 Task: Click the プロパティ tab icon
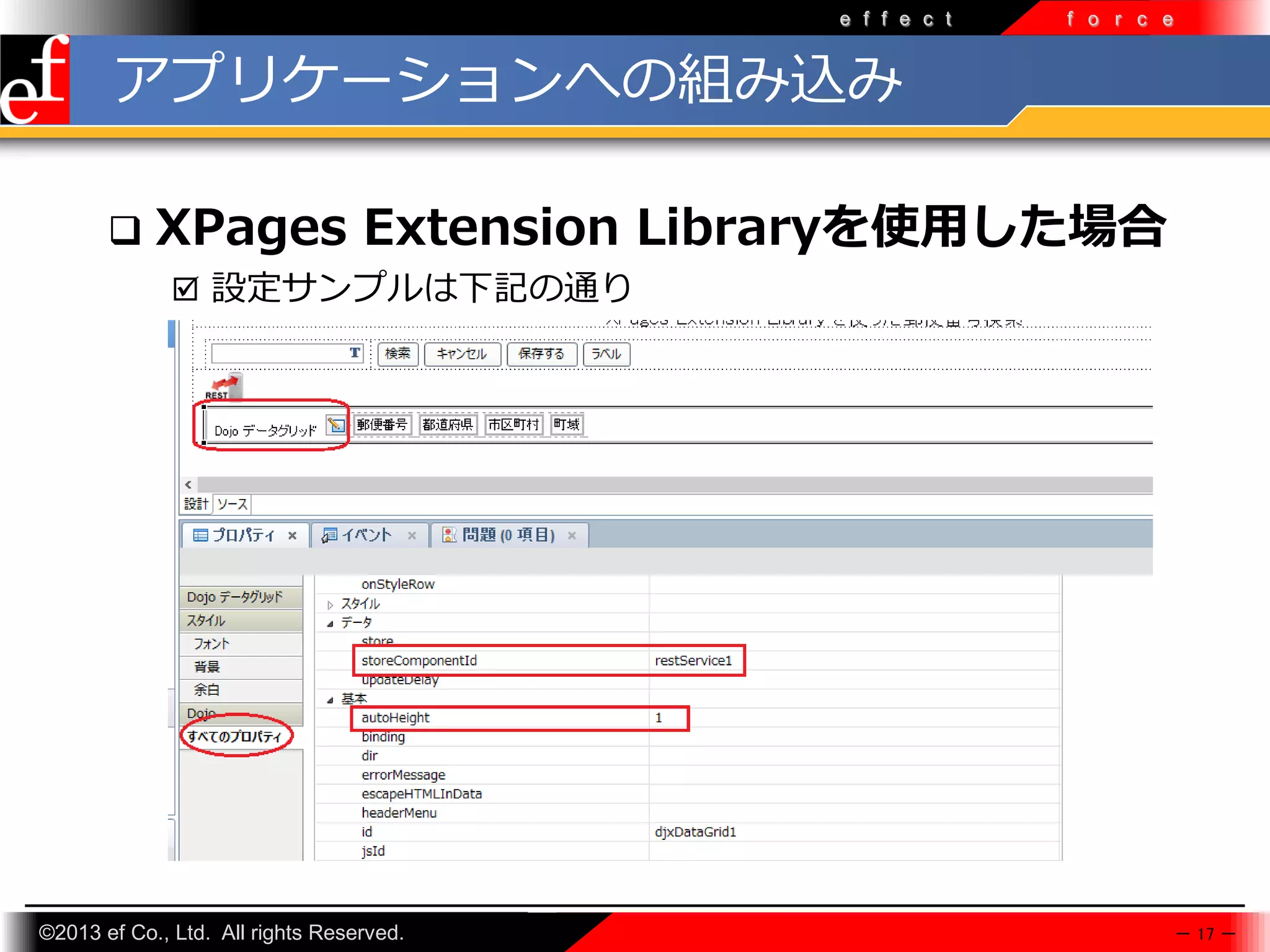[x=200, y=535]
